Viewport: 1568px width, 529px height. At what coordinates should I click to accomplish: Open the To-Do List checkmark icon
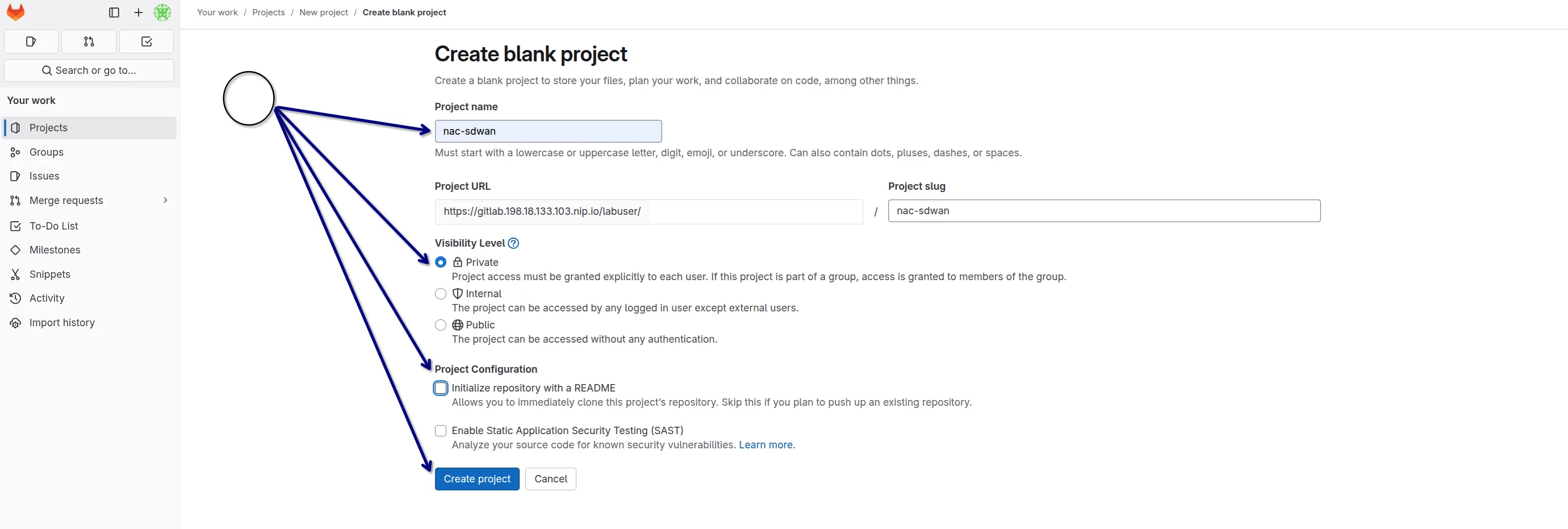pyautogui.click(x=145, y=41)
